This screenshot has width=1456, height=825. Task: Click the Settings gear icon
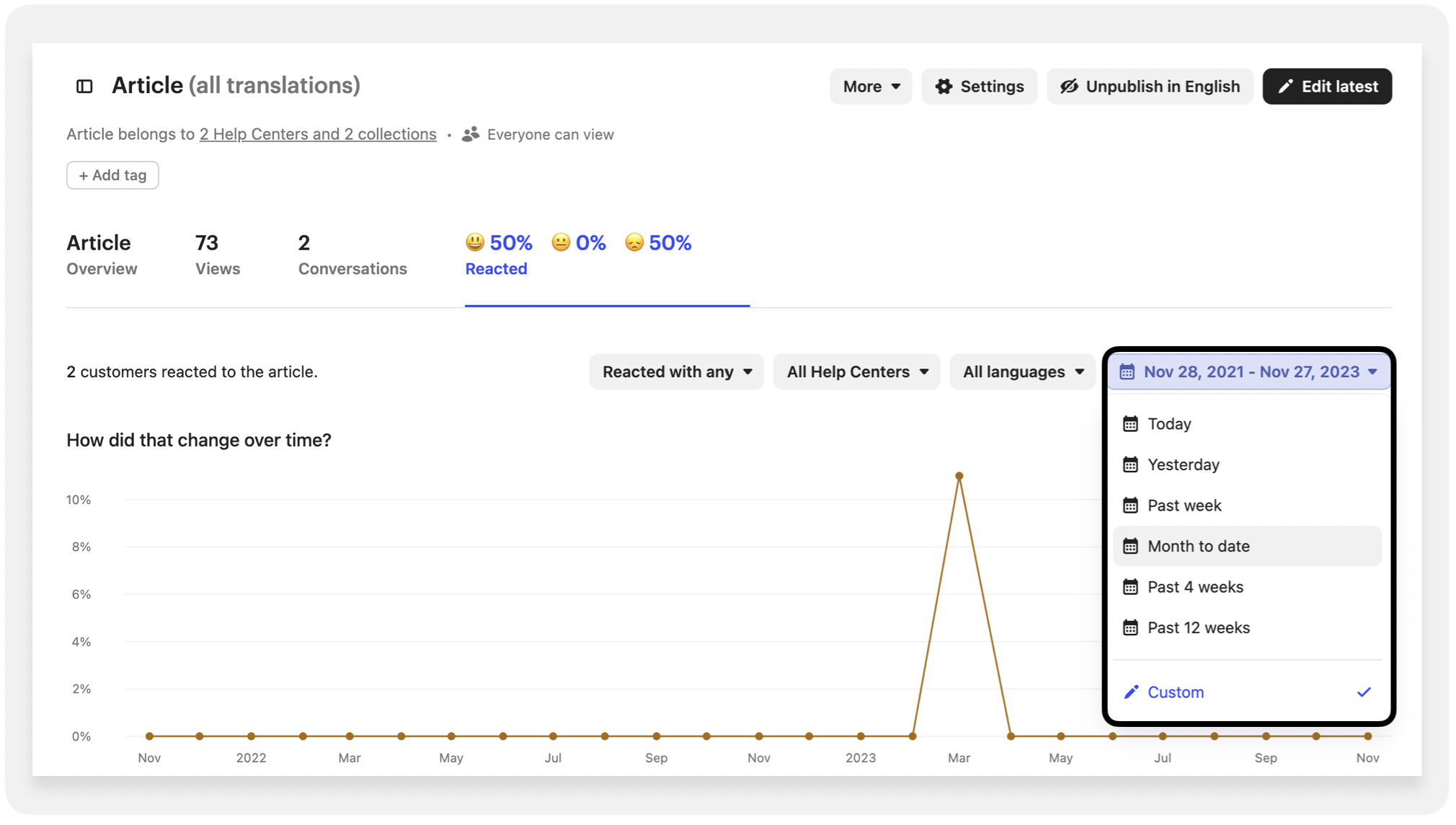[944, 87]
